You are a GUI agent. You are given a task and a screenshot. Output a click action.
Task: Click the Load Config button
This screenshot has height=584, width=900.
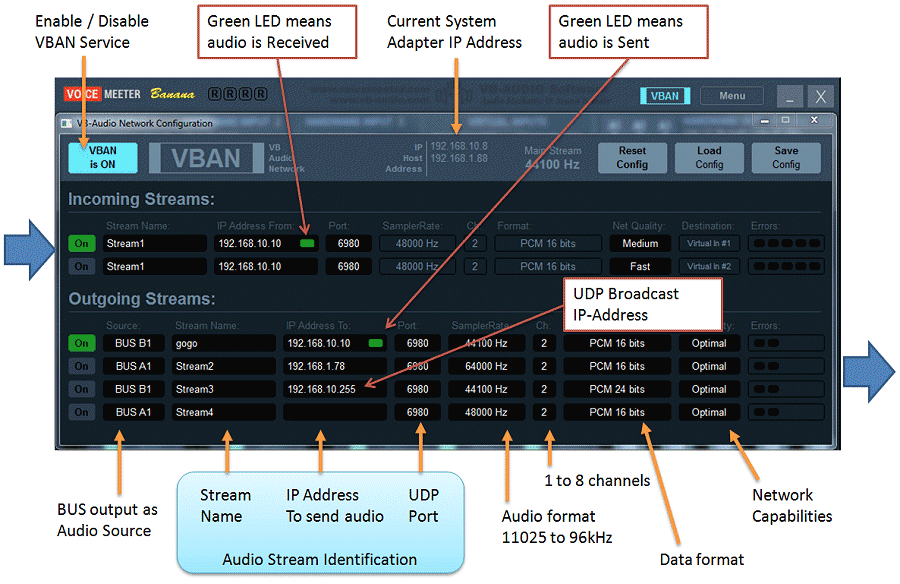(709, 157)
